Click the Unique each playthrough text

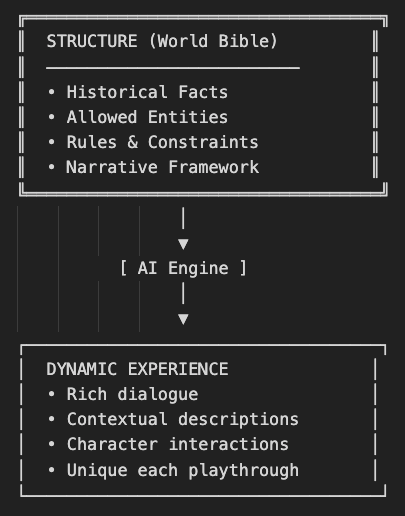(183, 470)
